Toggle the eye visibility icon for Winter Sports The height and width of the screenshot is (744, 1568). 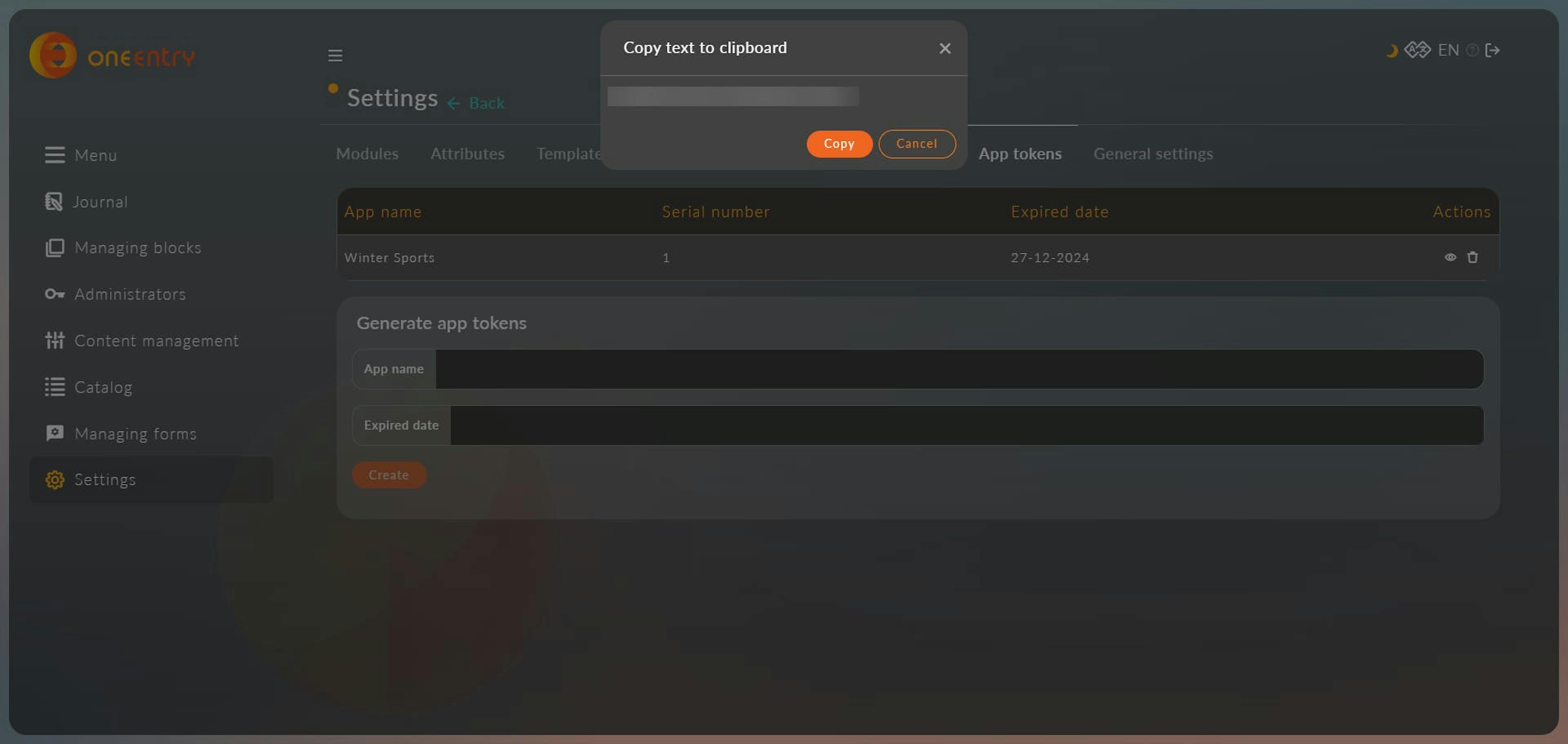click(x=1450, y=257)
